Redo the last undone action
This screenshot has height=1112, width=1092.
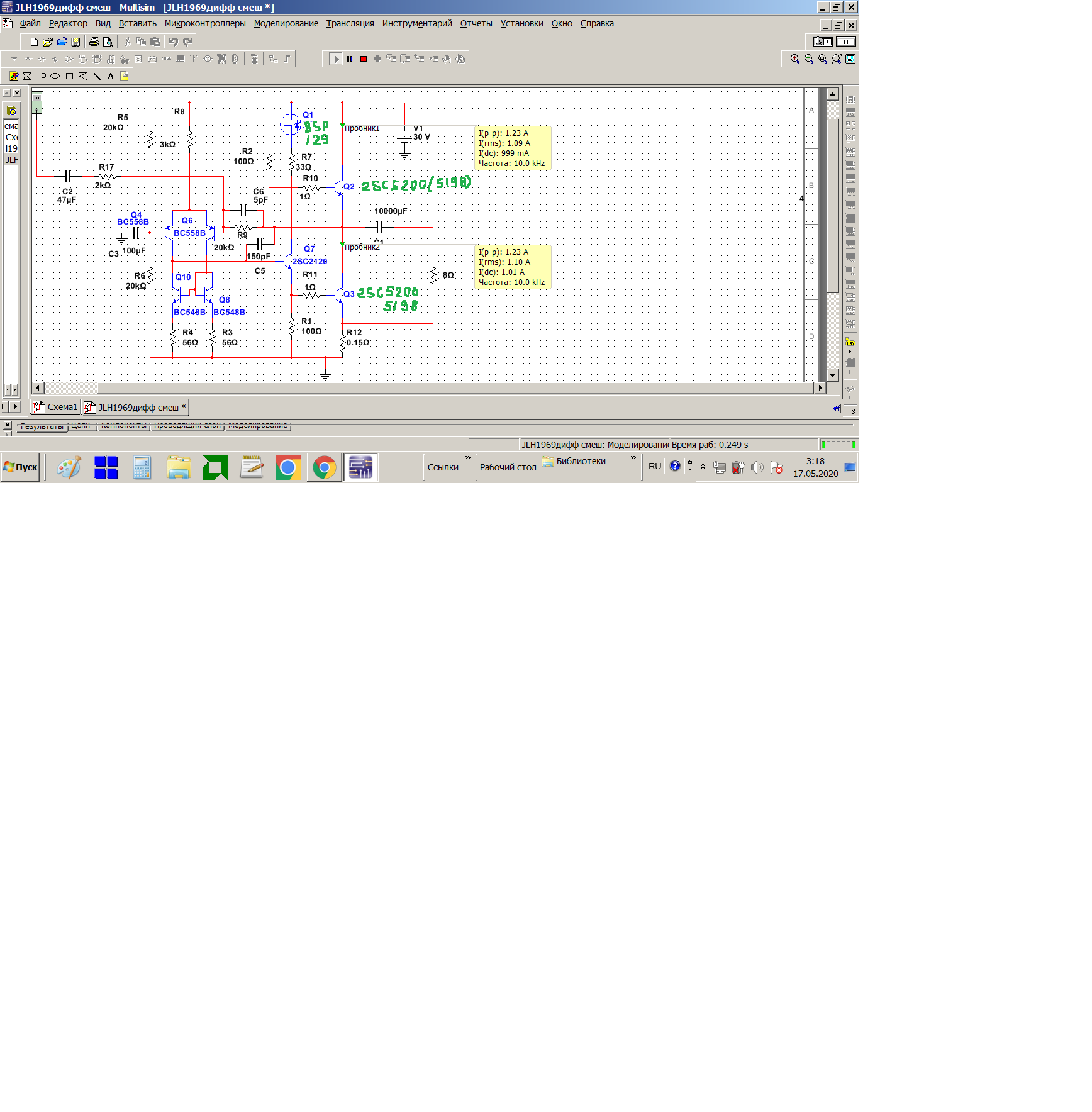coord(187,42)
